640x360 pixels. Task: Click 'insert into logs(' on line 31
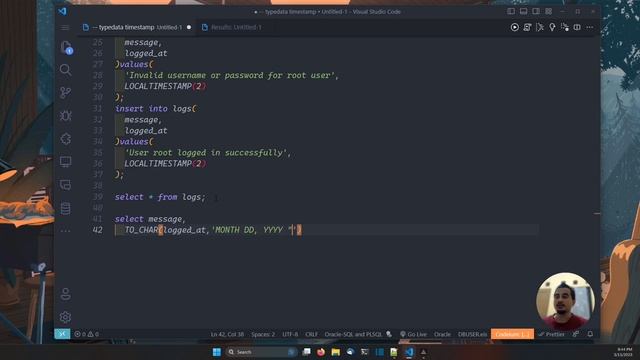[156, 109]
